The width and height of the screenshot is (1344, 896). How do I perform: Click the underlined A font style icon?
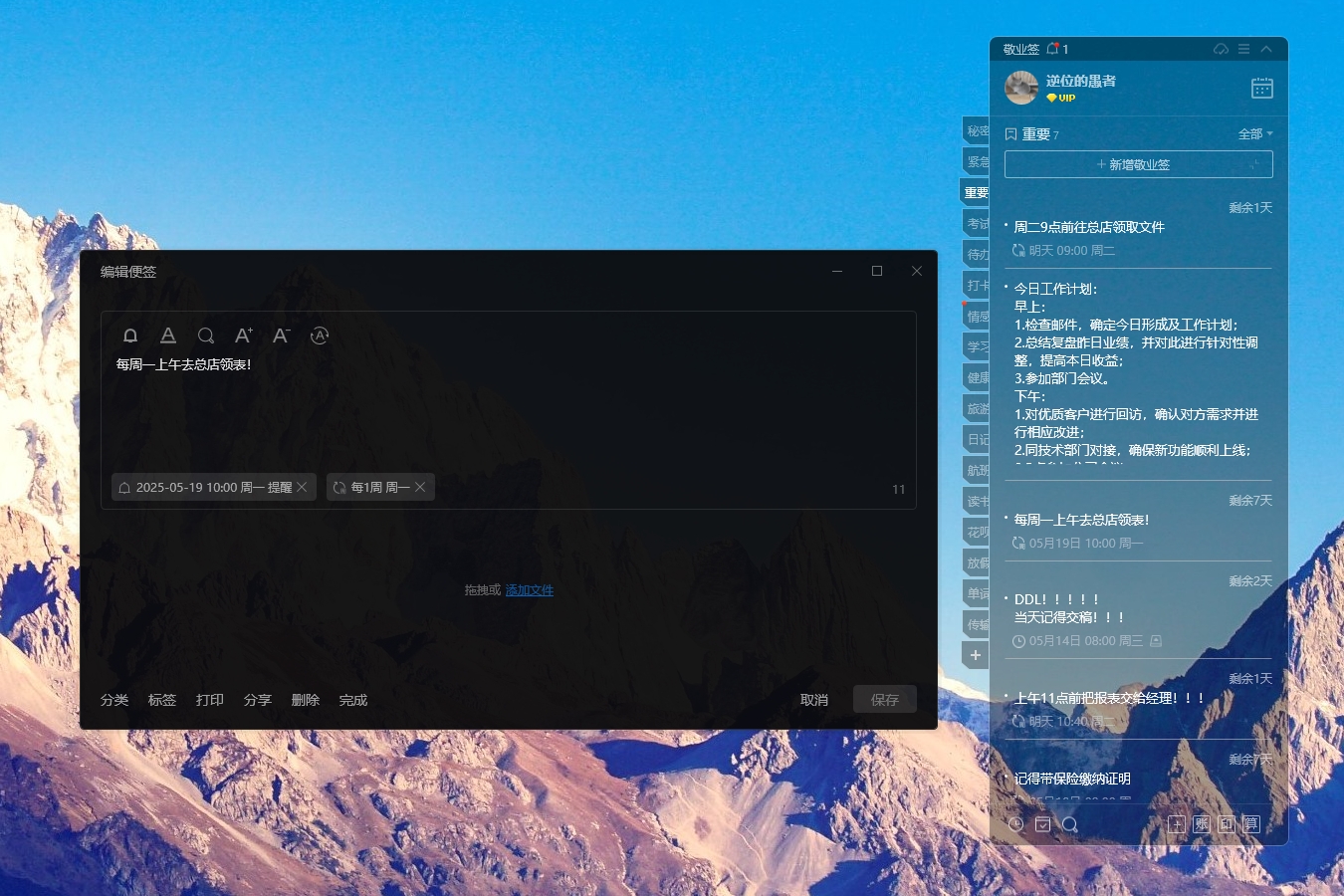tap(168, 336)
